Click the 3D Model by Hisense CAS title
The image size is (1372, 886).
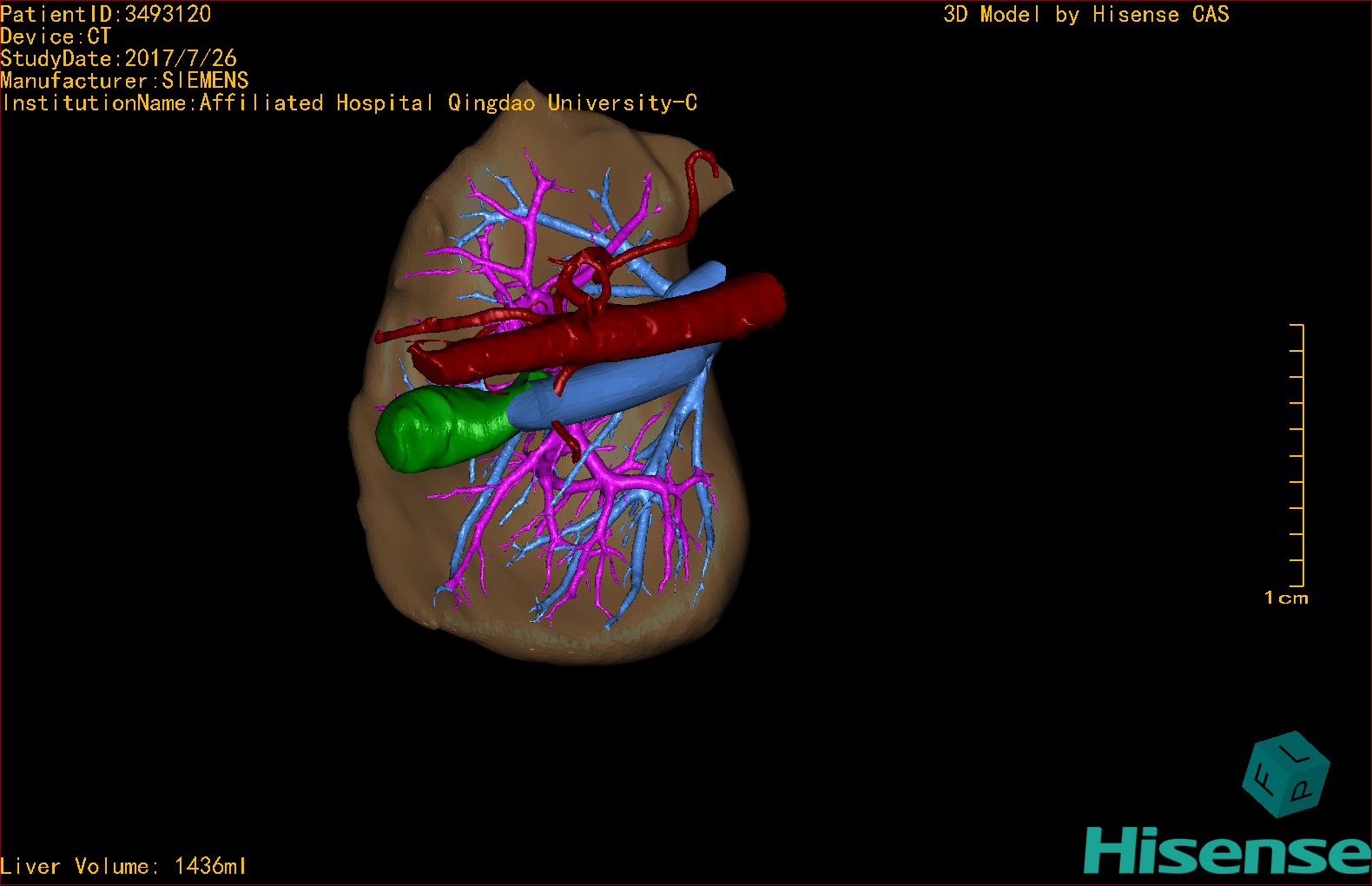(1085, 14)
